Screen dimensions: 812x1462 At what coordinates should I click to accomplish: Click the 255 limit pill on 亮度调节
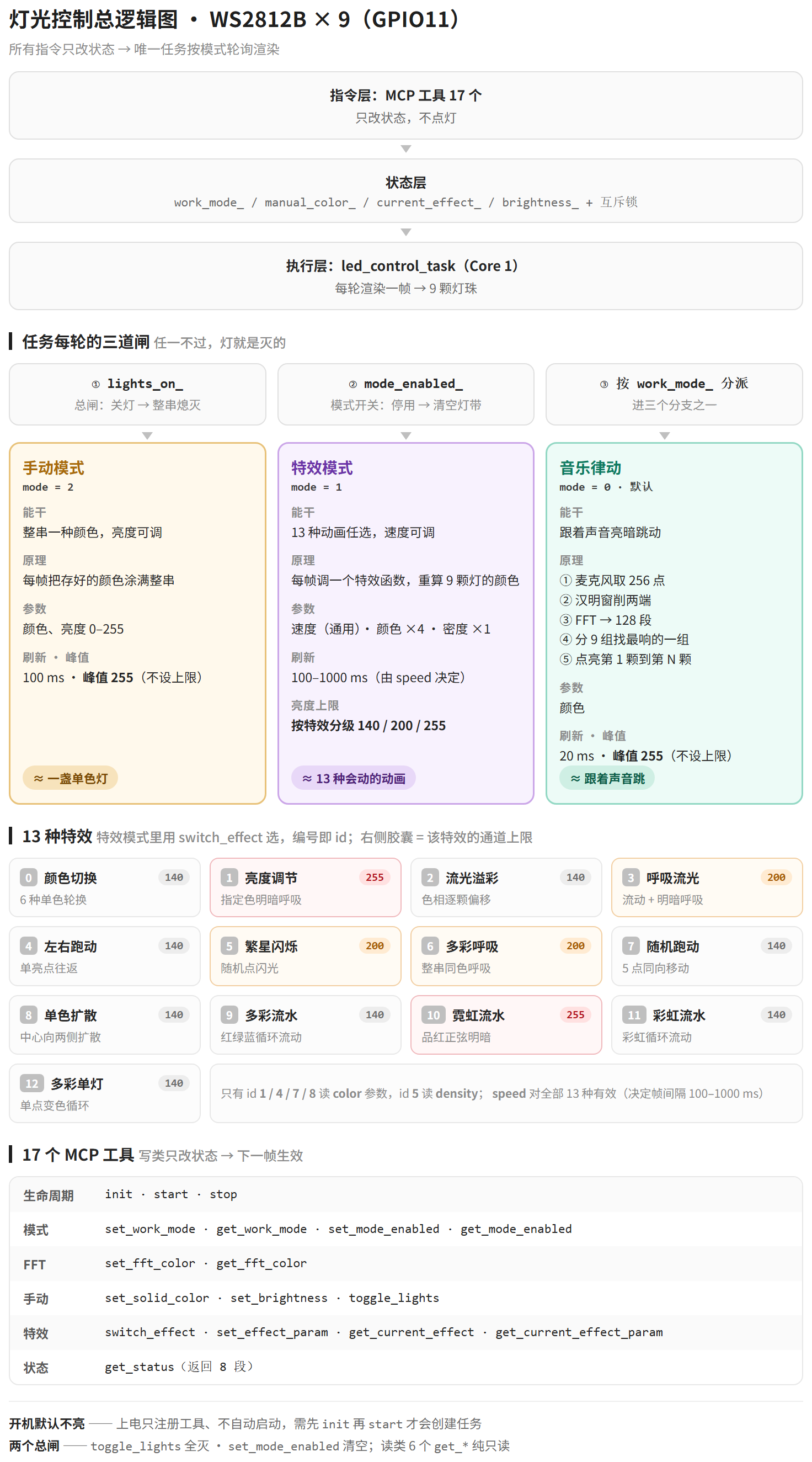[375, 878]
